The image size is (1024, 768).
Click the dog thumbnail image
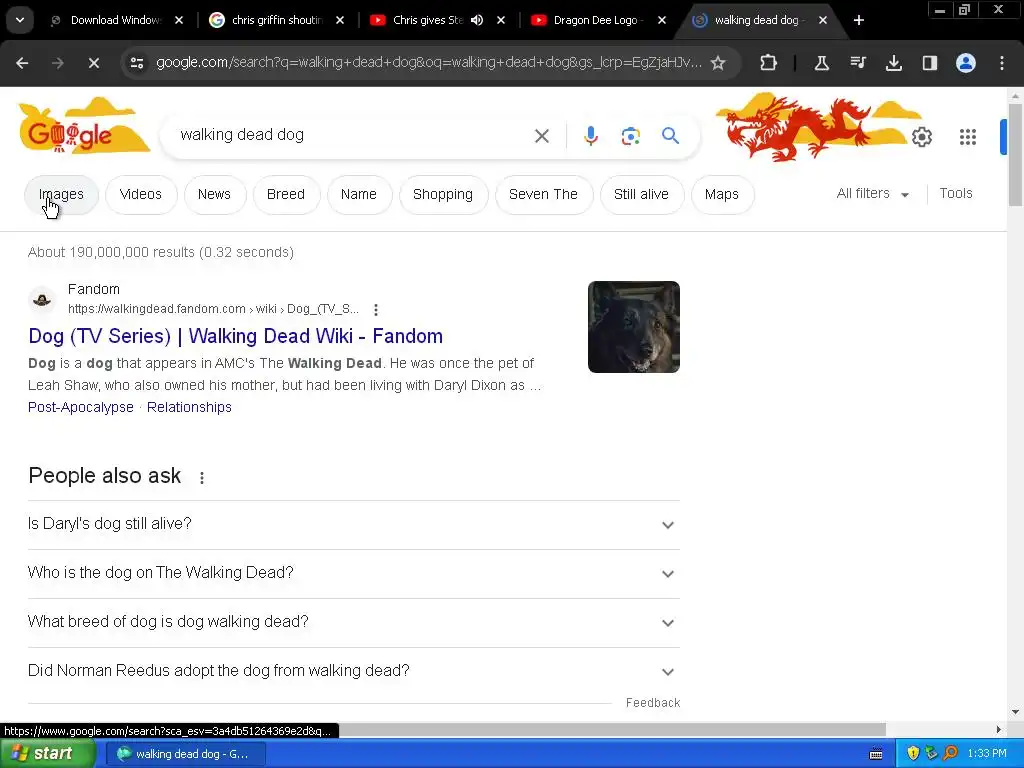coord(633,327)
